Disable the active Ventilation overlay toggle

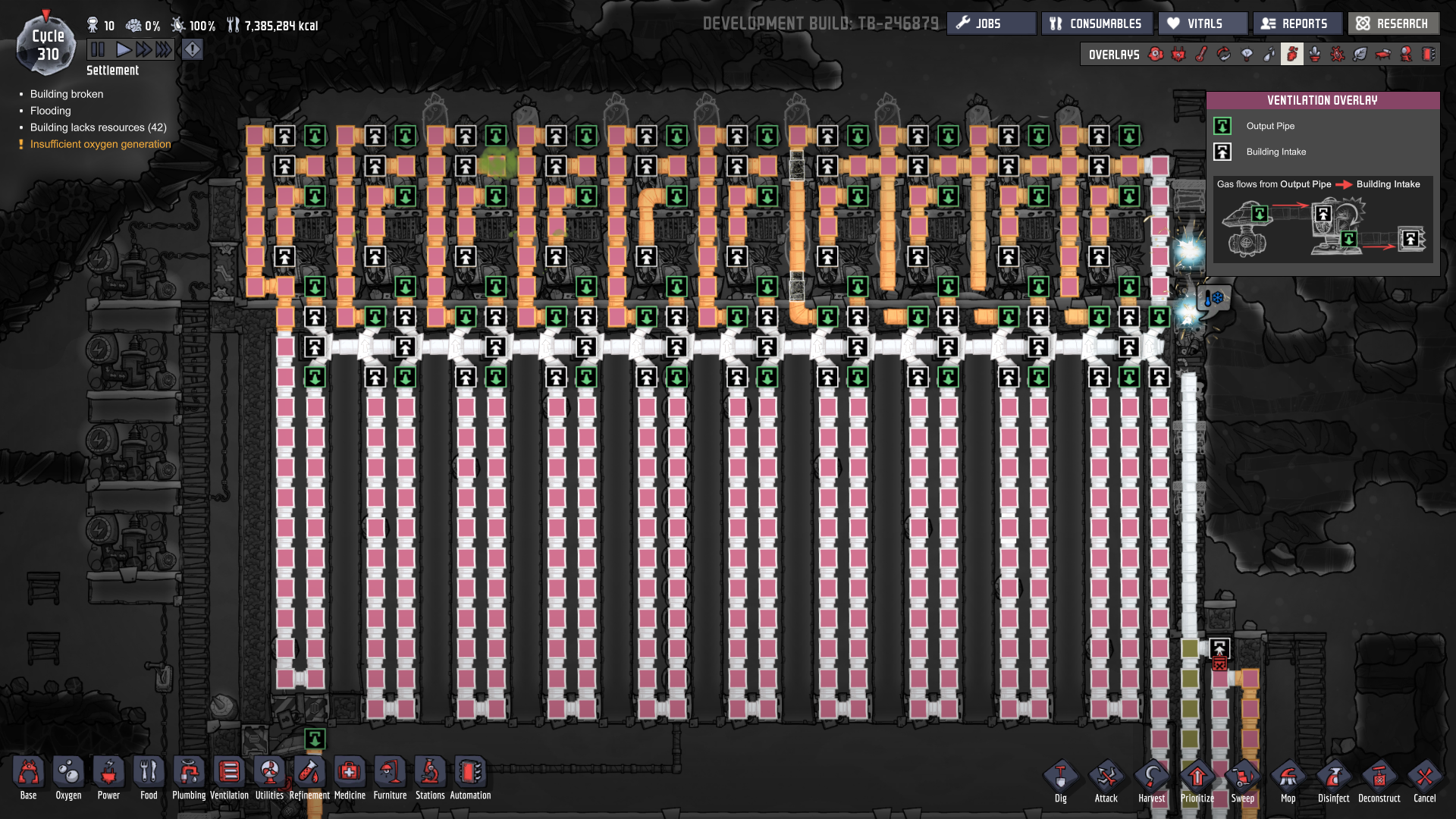click(x=1292, y=54)
